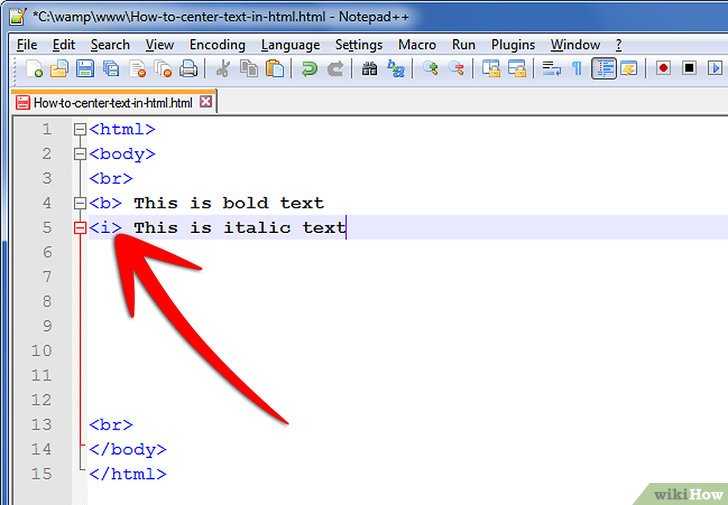Select the How-to-center-text-in-html.html tab
The image size is (728, 505).
coord(113,103)
